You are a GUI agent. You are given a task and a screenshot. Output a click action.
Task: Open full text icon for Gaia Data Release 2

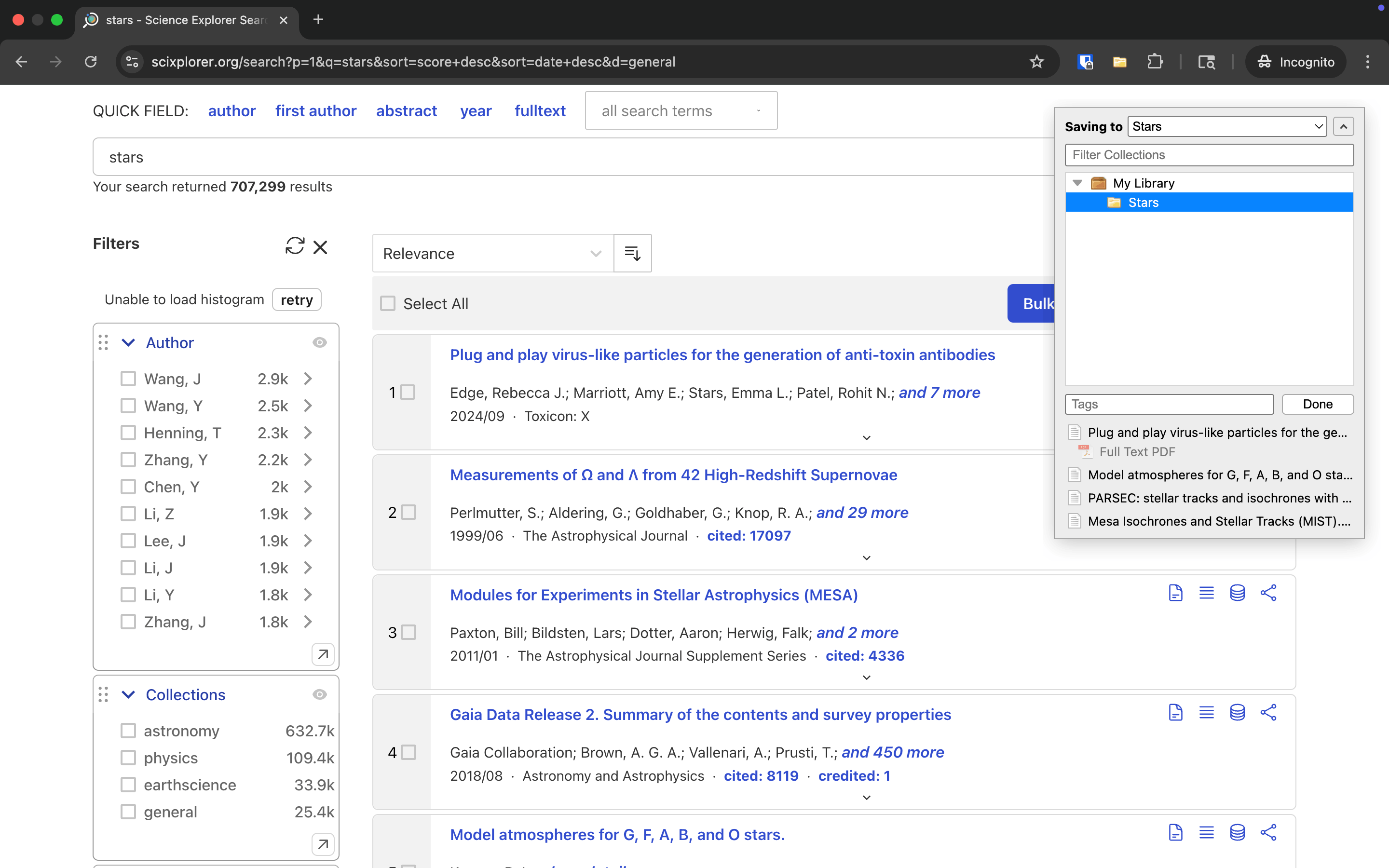tap(1175, 713)
